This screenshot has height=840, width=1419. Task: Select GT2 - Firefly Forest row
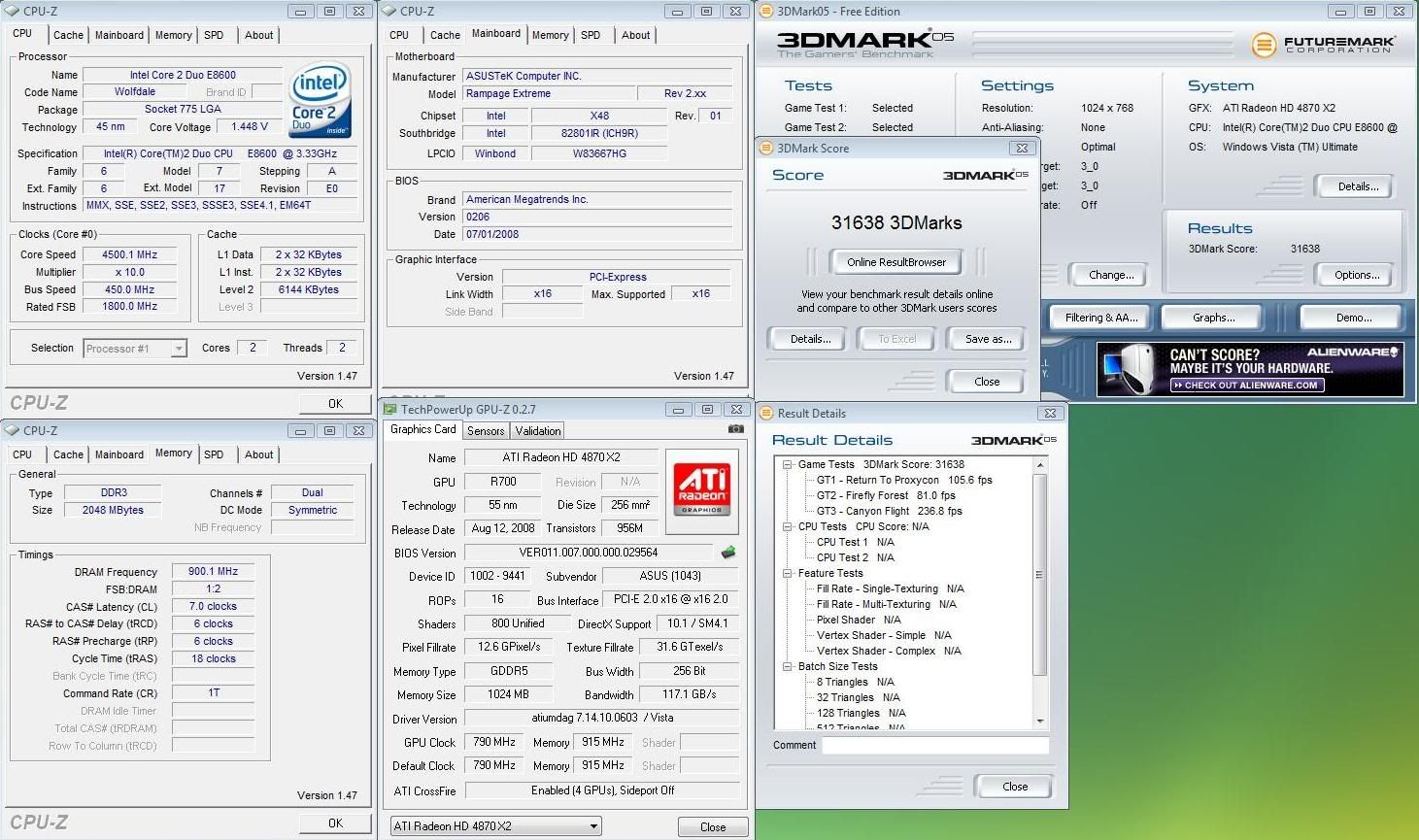pyautogui.click(x=886, y=495)
